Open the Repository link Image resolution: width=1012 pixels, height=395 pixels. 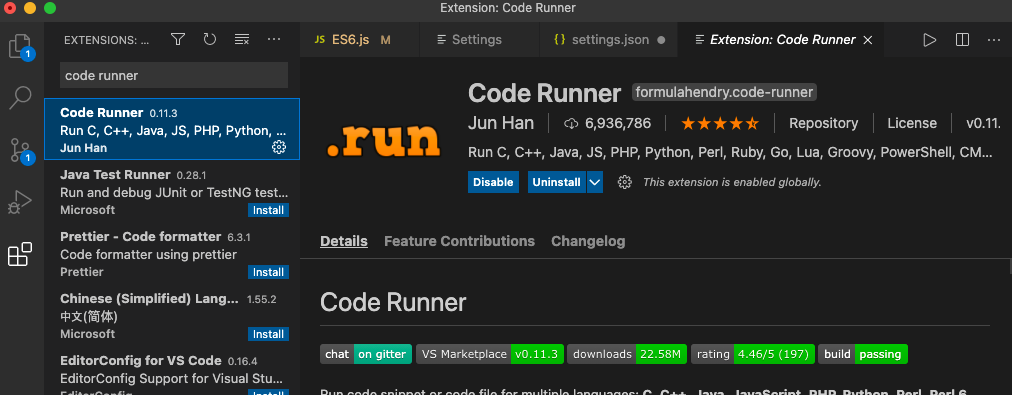pyautogui.click(x=824, y=123)
